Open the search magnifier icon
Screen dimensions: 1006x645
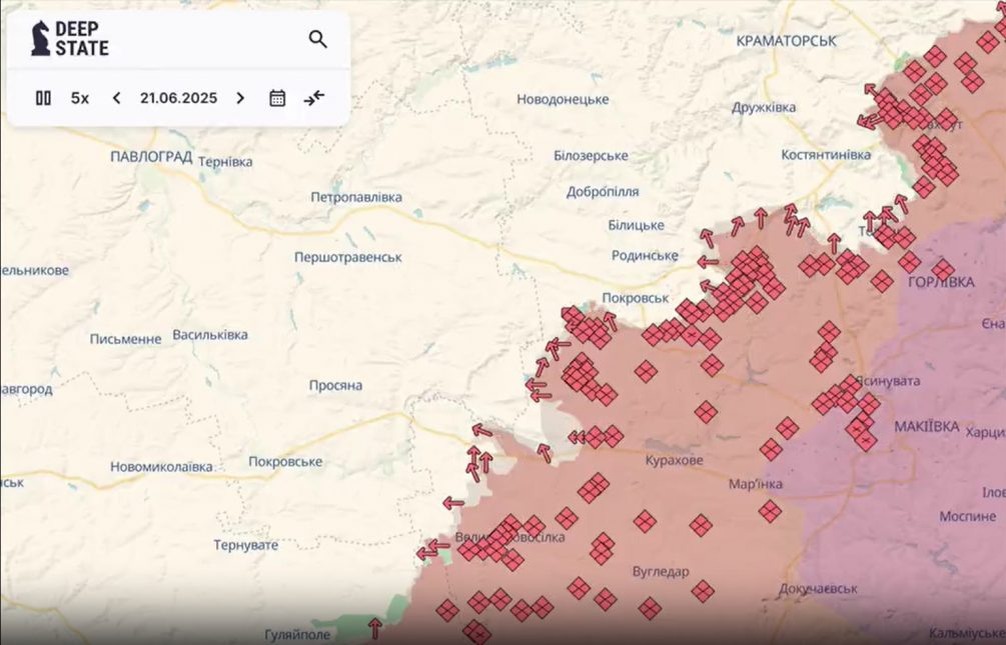(318, 39)
